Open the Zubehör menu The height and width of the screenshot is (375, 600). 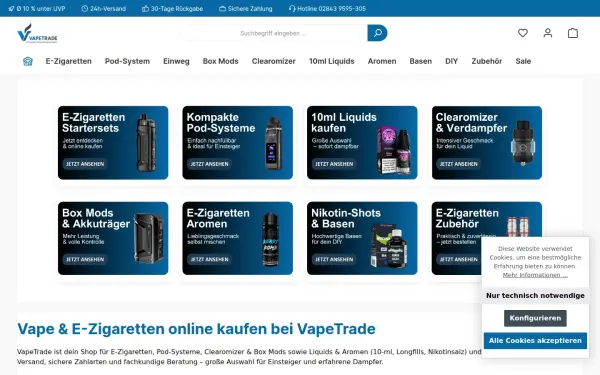point(487,61)
